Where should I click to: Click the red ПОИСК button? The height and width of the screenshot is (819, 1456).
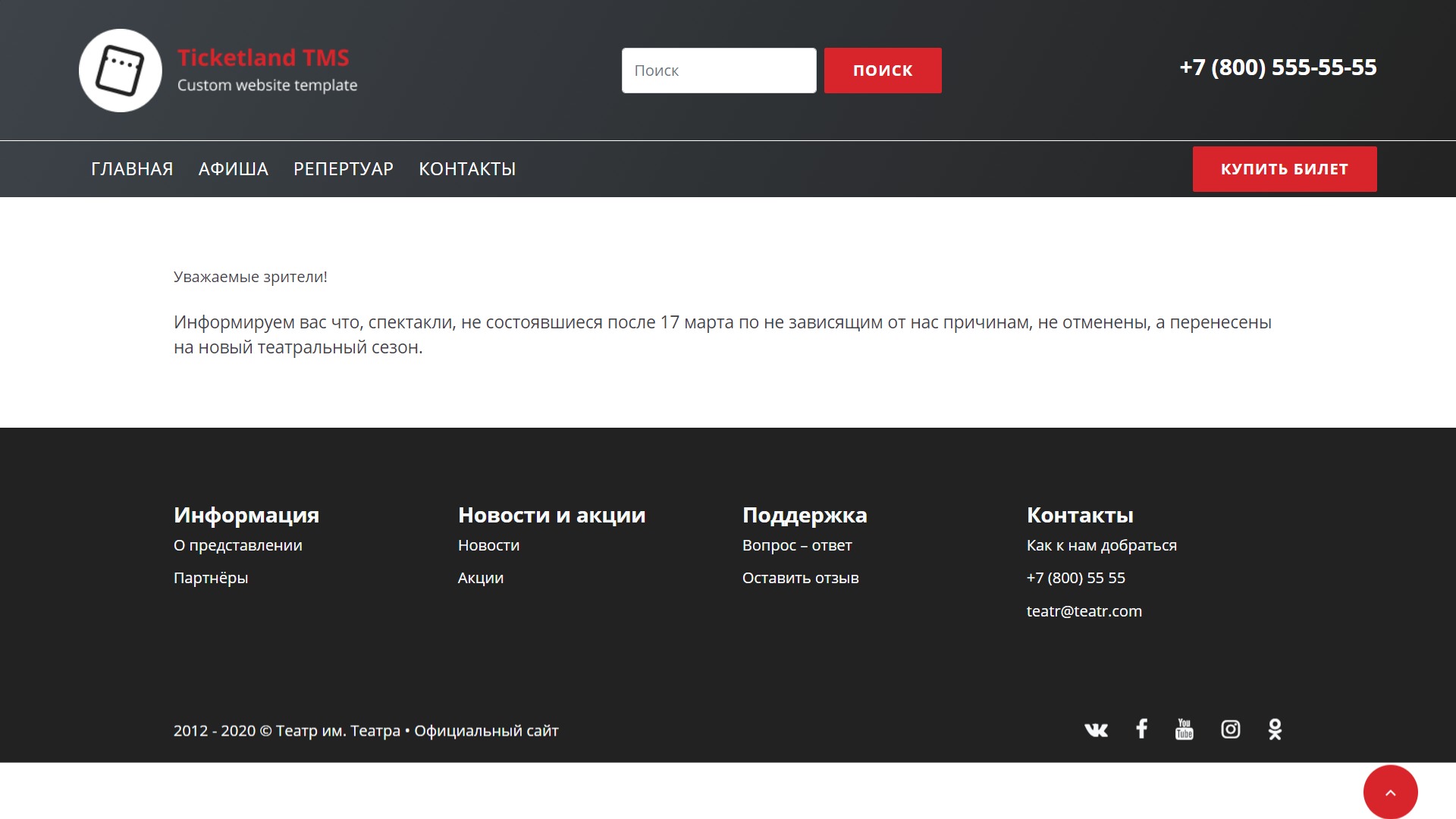[883, 71]
